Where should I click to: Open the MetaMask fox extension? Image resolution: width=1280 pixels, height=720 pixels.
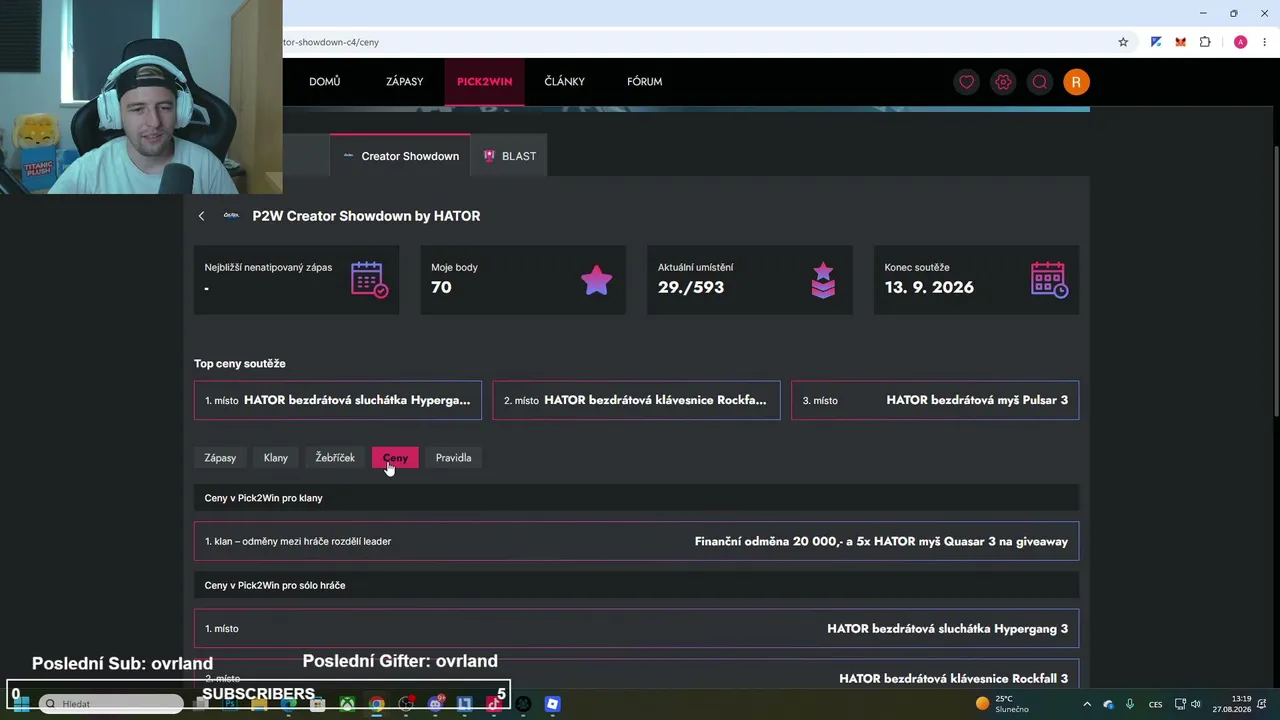pyautogui.click(x=1181, y=42)
